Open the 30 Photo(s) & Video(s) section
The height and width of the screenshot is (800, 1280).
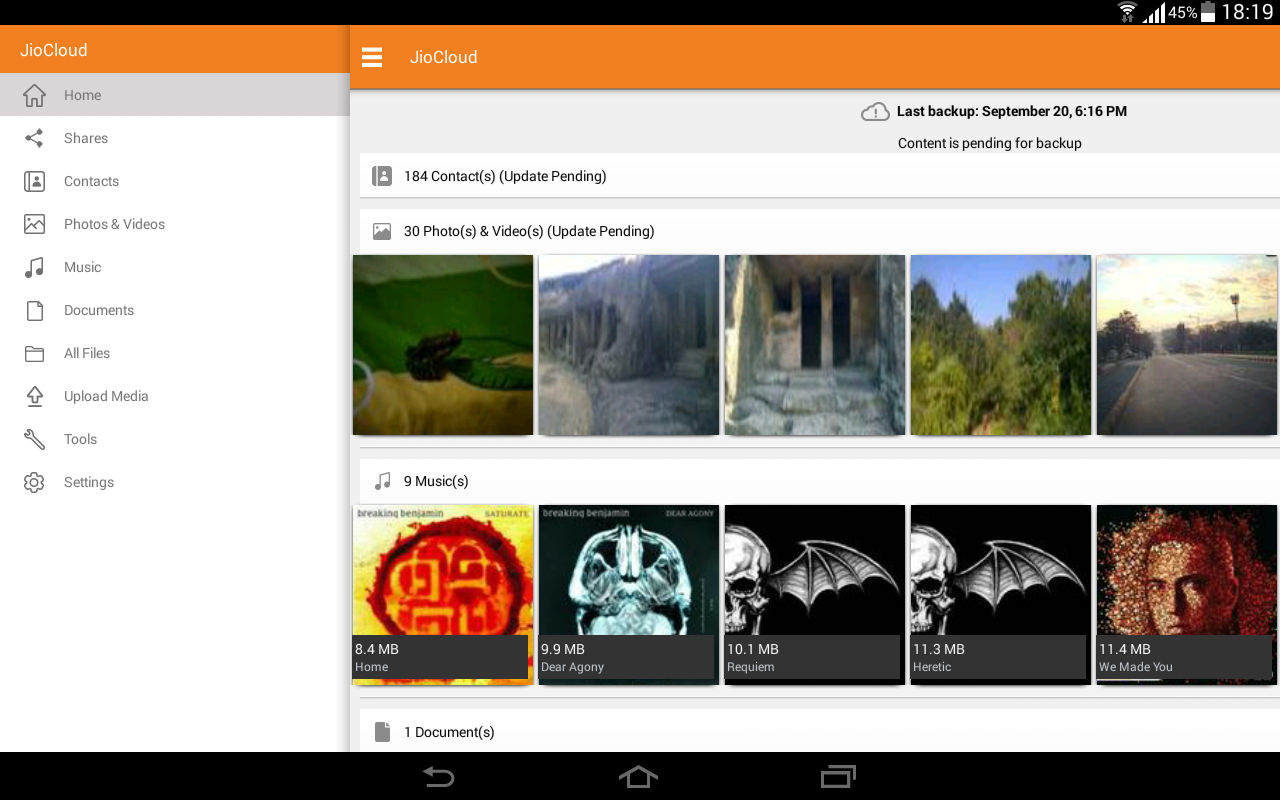coord(820,231)
